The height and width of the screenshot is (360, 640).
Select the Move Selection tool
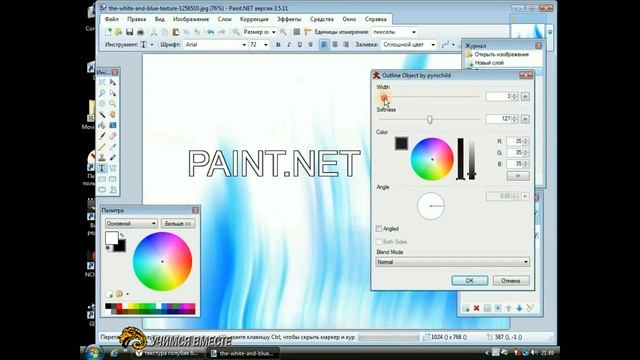113,93
